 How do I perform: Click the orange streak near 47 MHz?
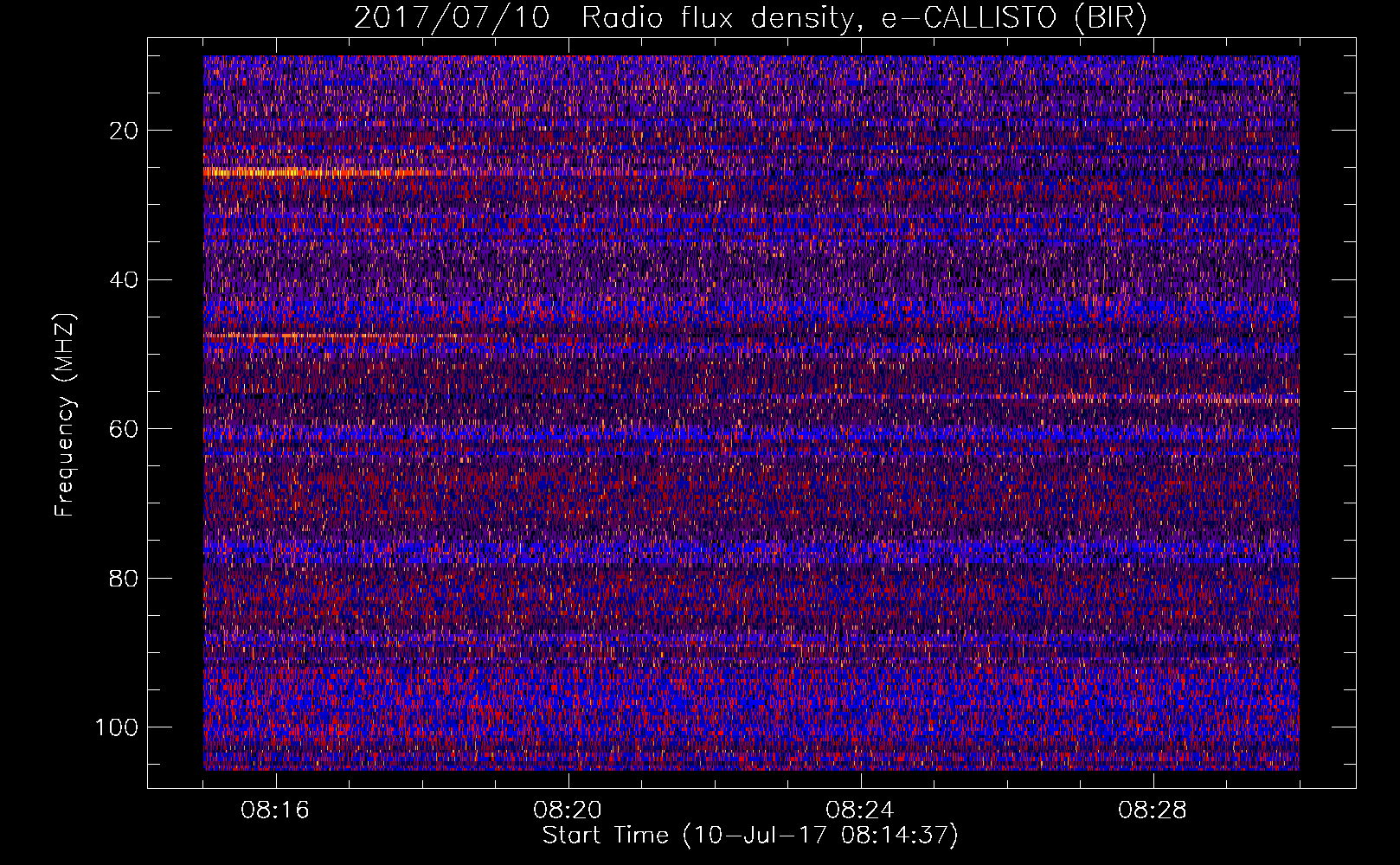329,335
